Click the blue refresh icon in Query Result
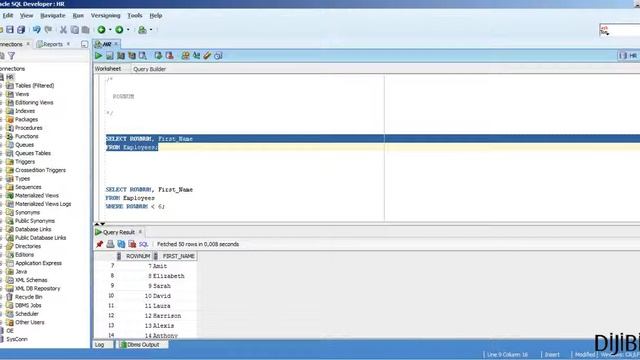640x360 pixels. point(121,244)
